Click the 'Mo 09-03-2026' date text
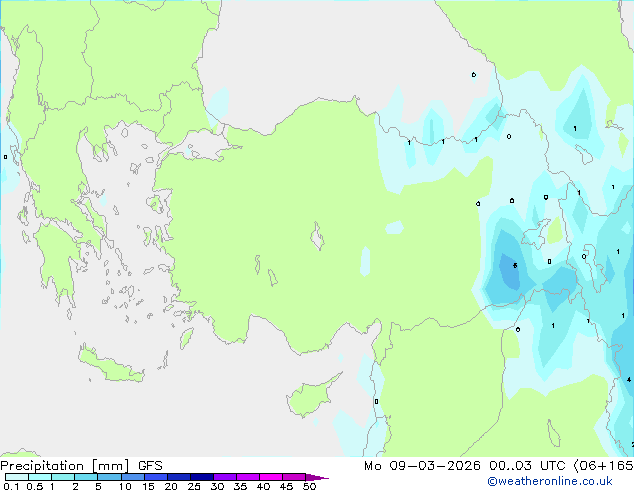Screen dimensions: 634x490 click(422, 466)
